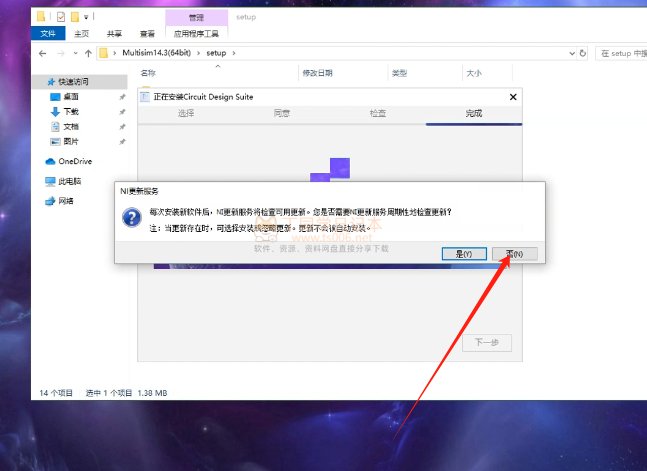The image size is (647, 471).
Task: Click the Multisim14.3(64bit) breadcrumb
Action: point(156,53)
